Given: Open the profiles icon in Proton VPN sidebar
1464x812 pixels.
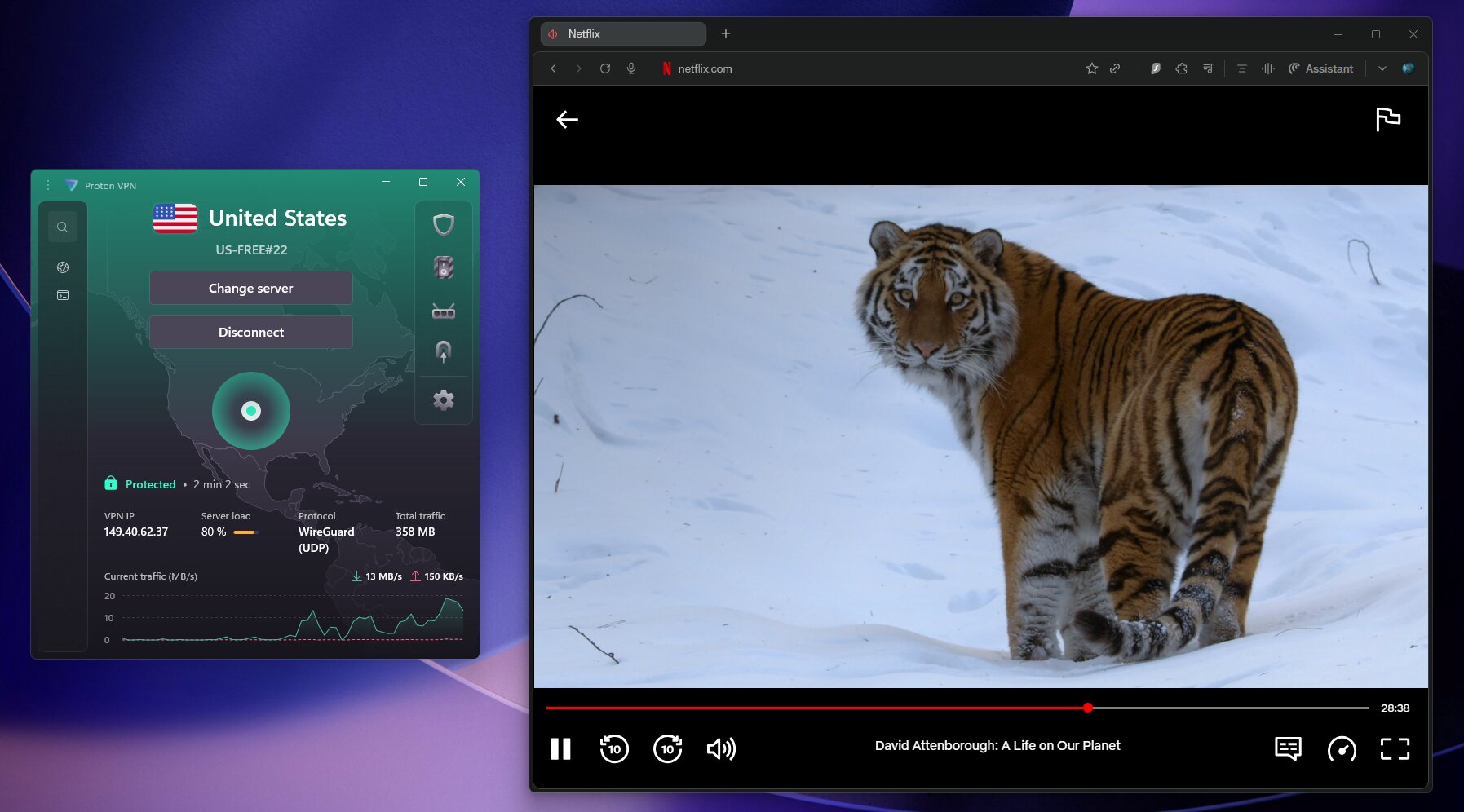Looking at the screenshot, I should point(63,295).
